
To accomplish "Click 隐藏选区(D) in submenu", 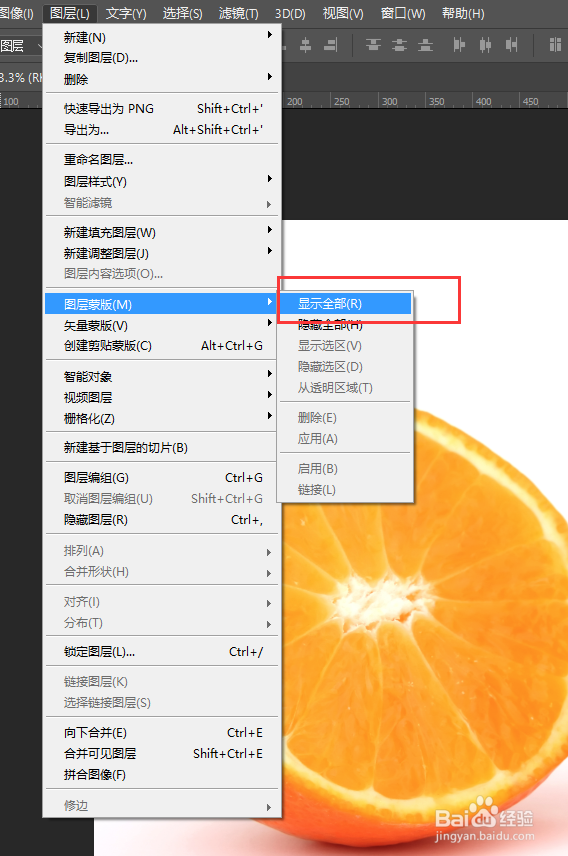I will click(345, 367).
